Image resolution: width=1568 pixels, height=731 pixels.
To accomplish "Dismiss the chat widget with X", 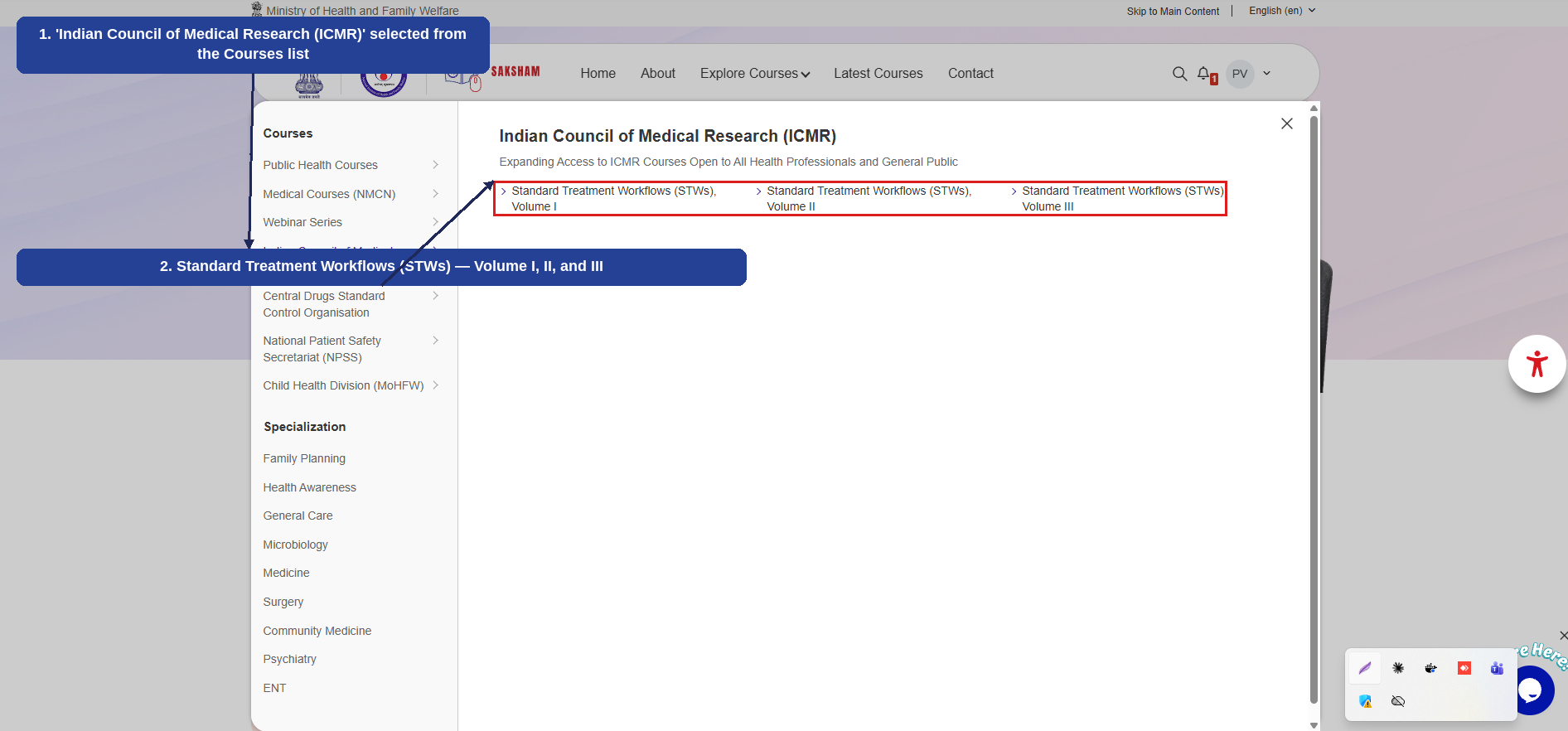I will tap(1563, 636).
